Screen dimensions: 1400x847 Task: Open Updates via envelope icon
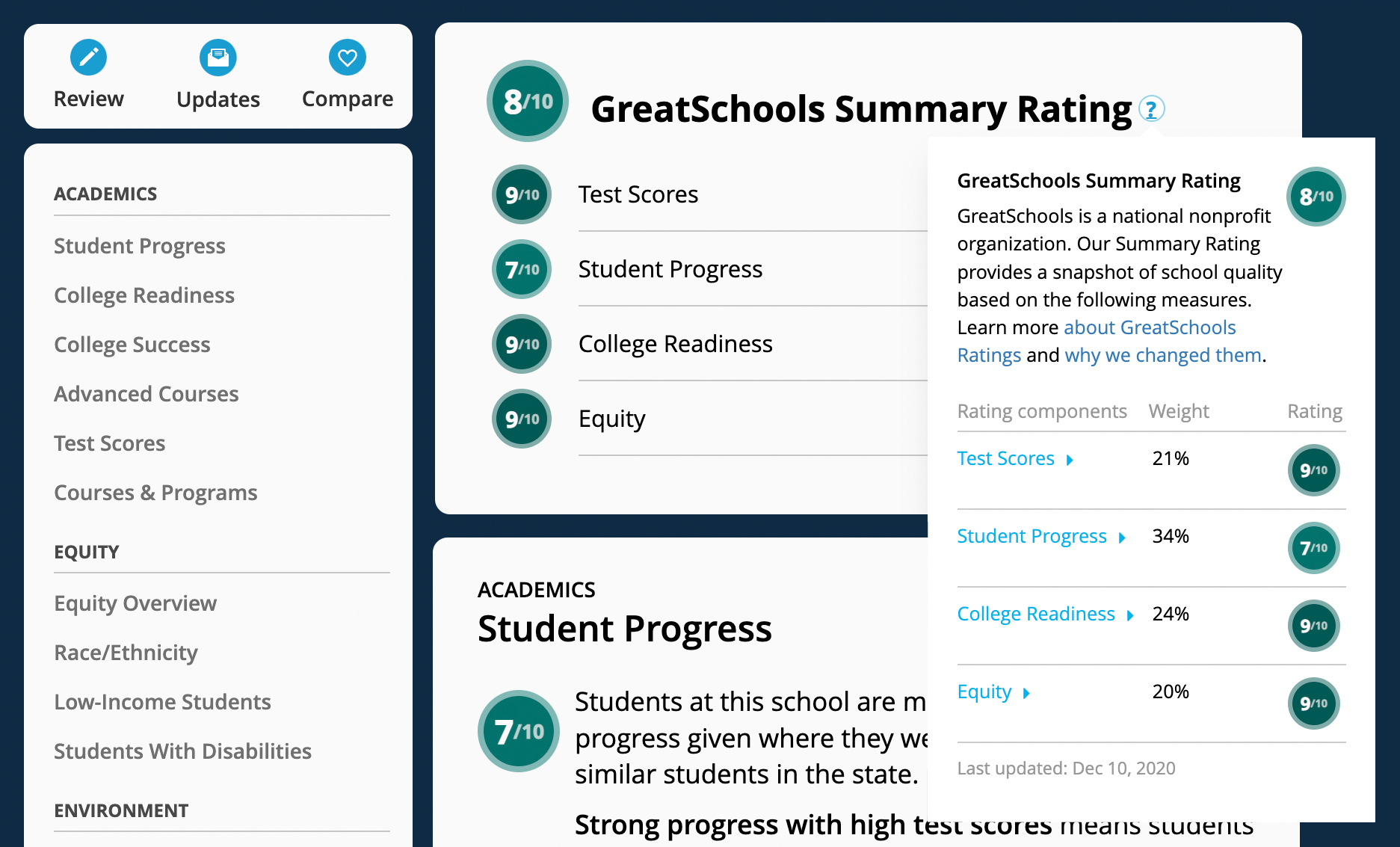point(218,57)
